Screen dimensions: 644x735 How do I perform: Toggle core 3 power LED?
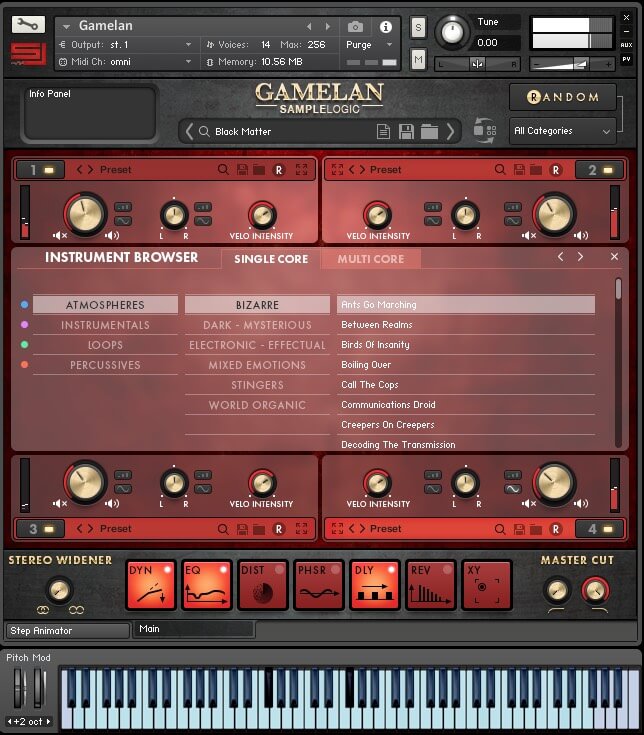point(49,529)
